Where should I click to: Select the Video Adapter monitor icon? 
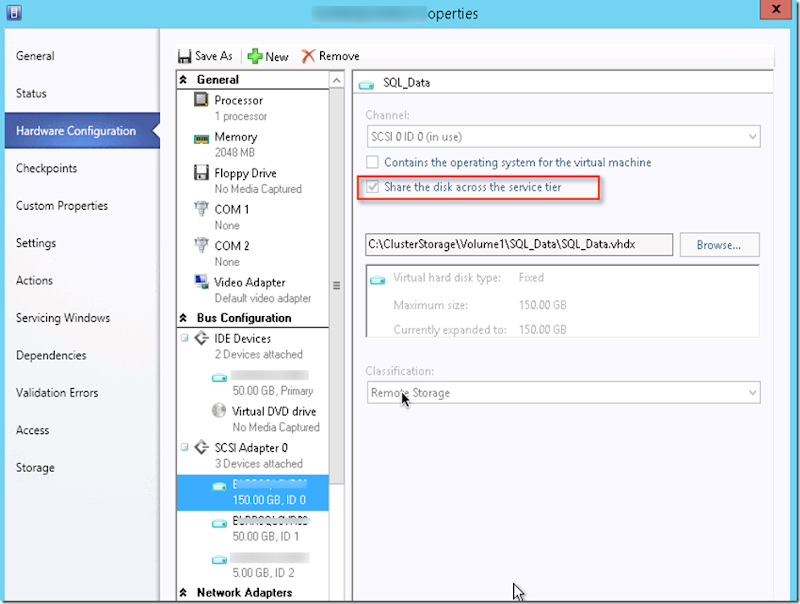tap(201, 282)
